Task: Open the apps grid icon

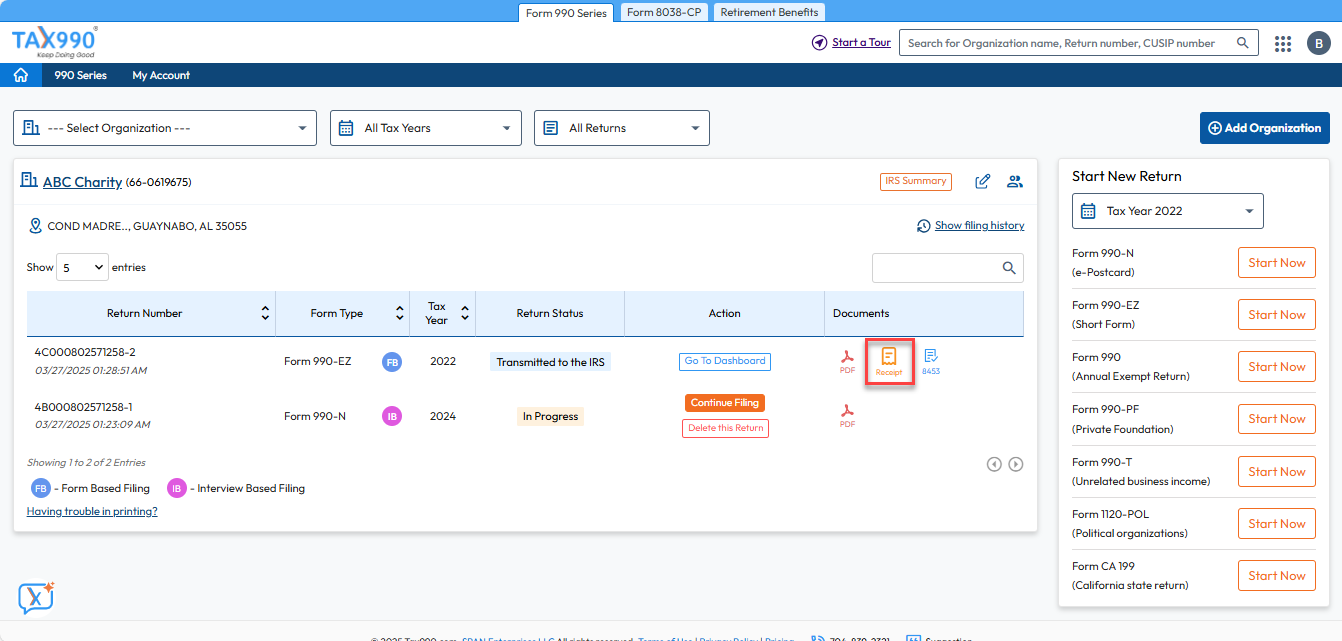Action: point(1283,43)
